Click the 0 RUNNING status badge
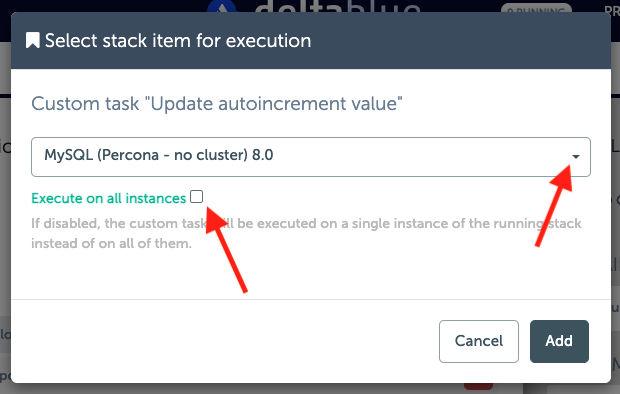This screenshot has height=394, width=620. click(x=536, y=8)
